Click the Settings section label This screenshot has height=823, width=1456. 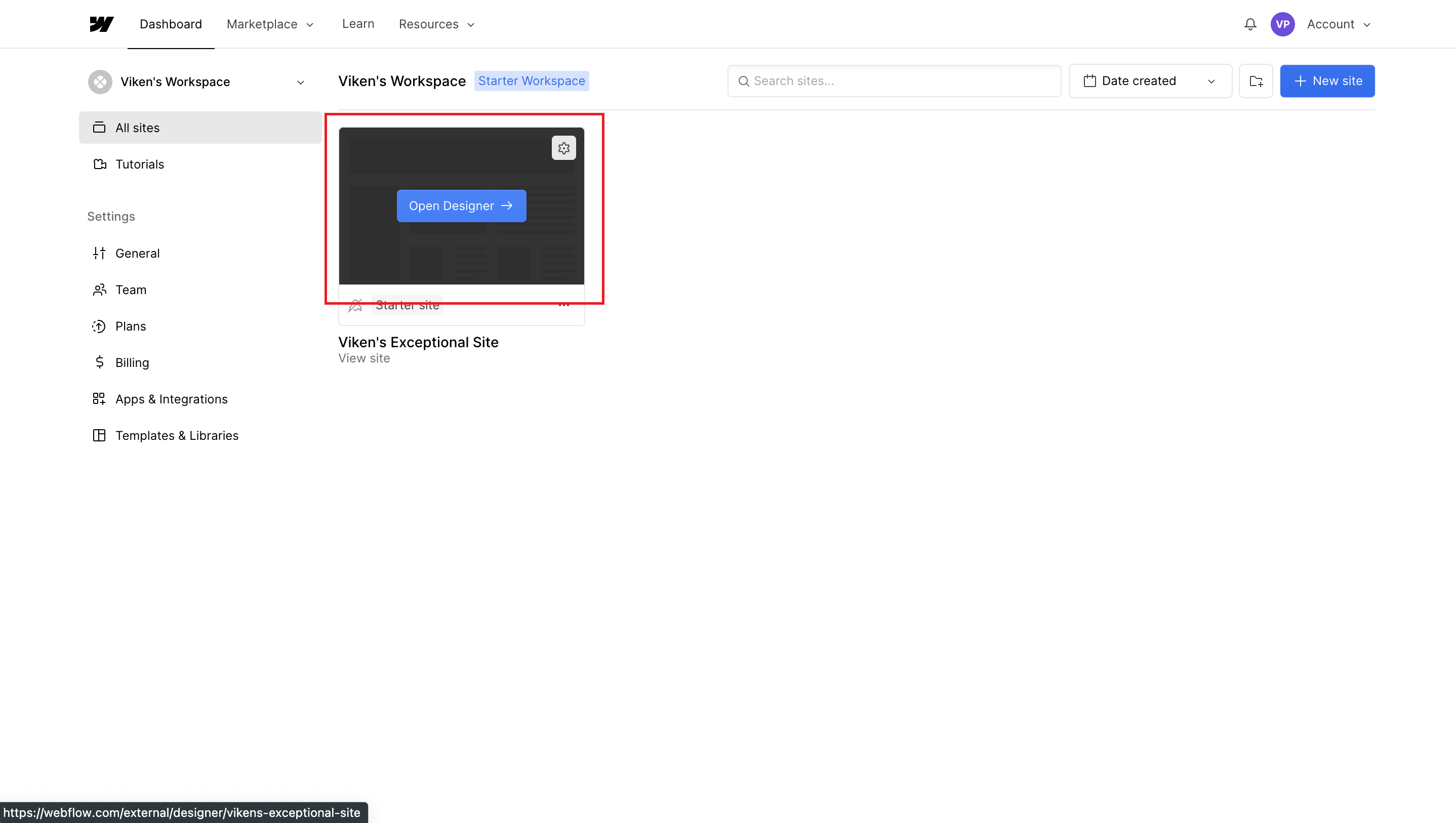pyautogui.click(x=111, y=217)
